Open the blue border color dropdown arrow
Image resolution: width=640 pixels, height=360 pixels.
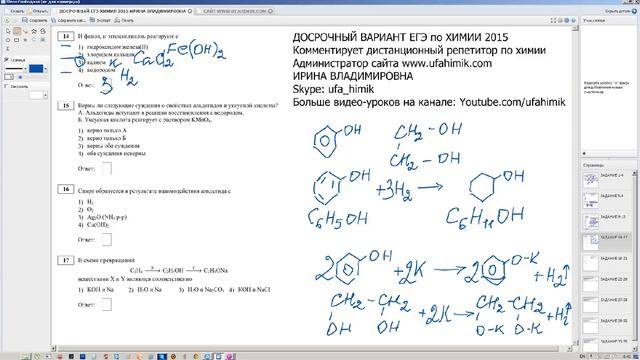coord(45,69)
